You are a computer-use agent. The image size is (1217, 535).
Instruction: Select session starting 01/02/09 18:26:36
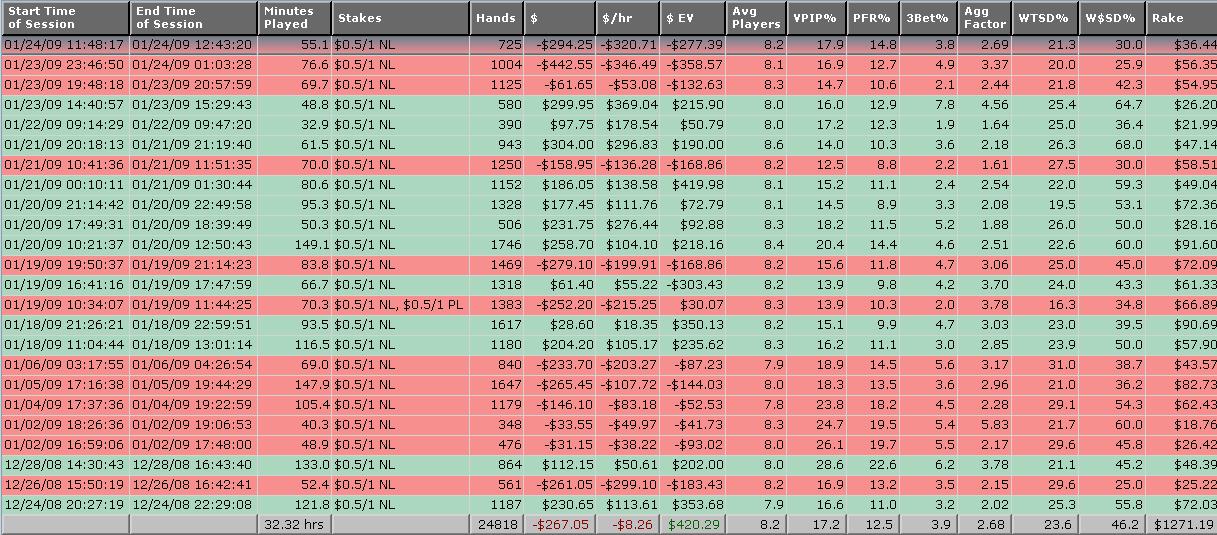608,425
